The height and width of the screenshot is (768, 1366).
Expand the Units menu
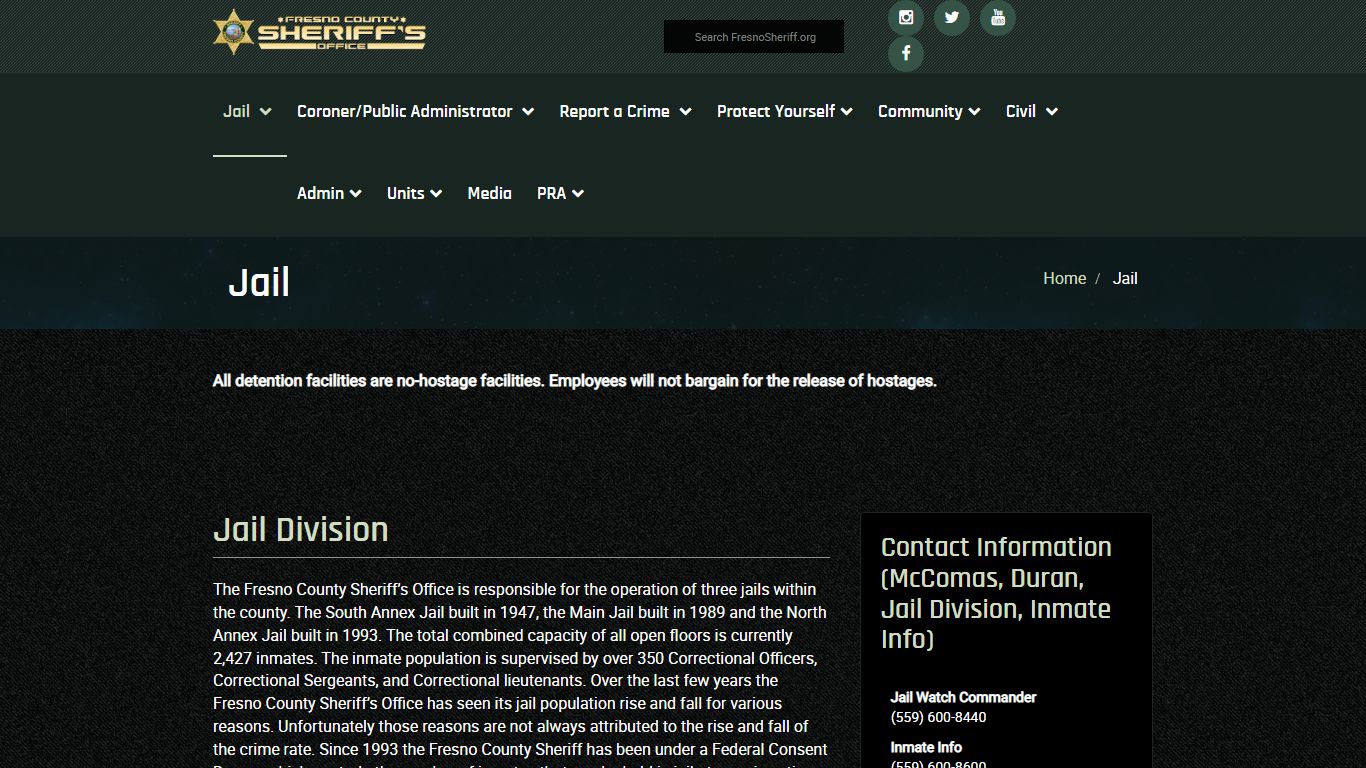click(414, 193)
